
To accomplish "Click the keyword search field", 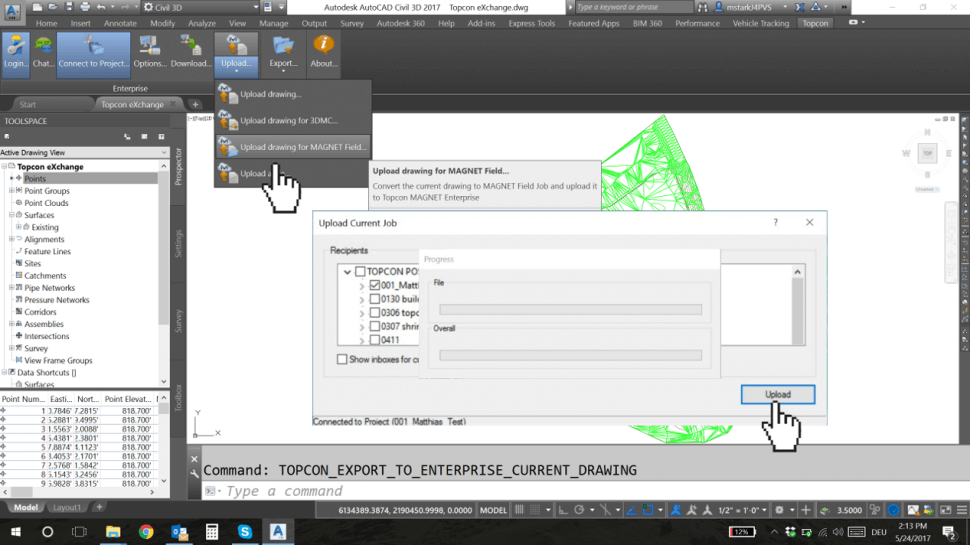I will click(x=633, y=7).
